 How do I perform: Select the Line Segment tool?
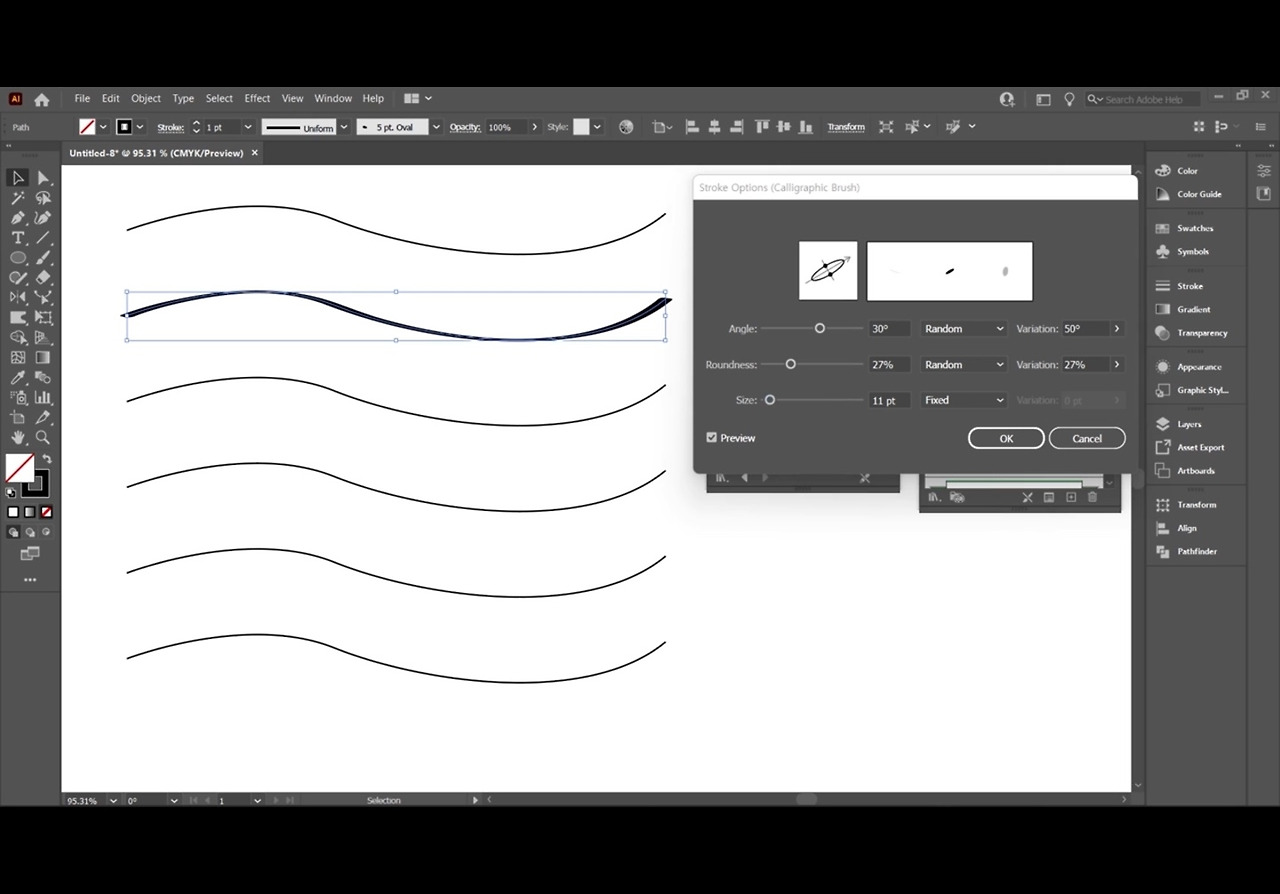pos(43,238)
